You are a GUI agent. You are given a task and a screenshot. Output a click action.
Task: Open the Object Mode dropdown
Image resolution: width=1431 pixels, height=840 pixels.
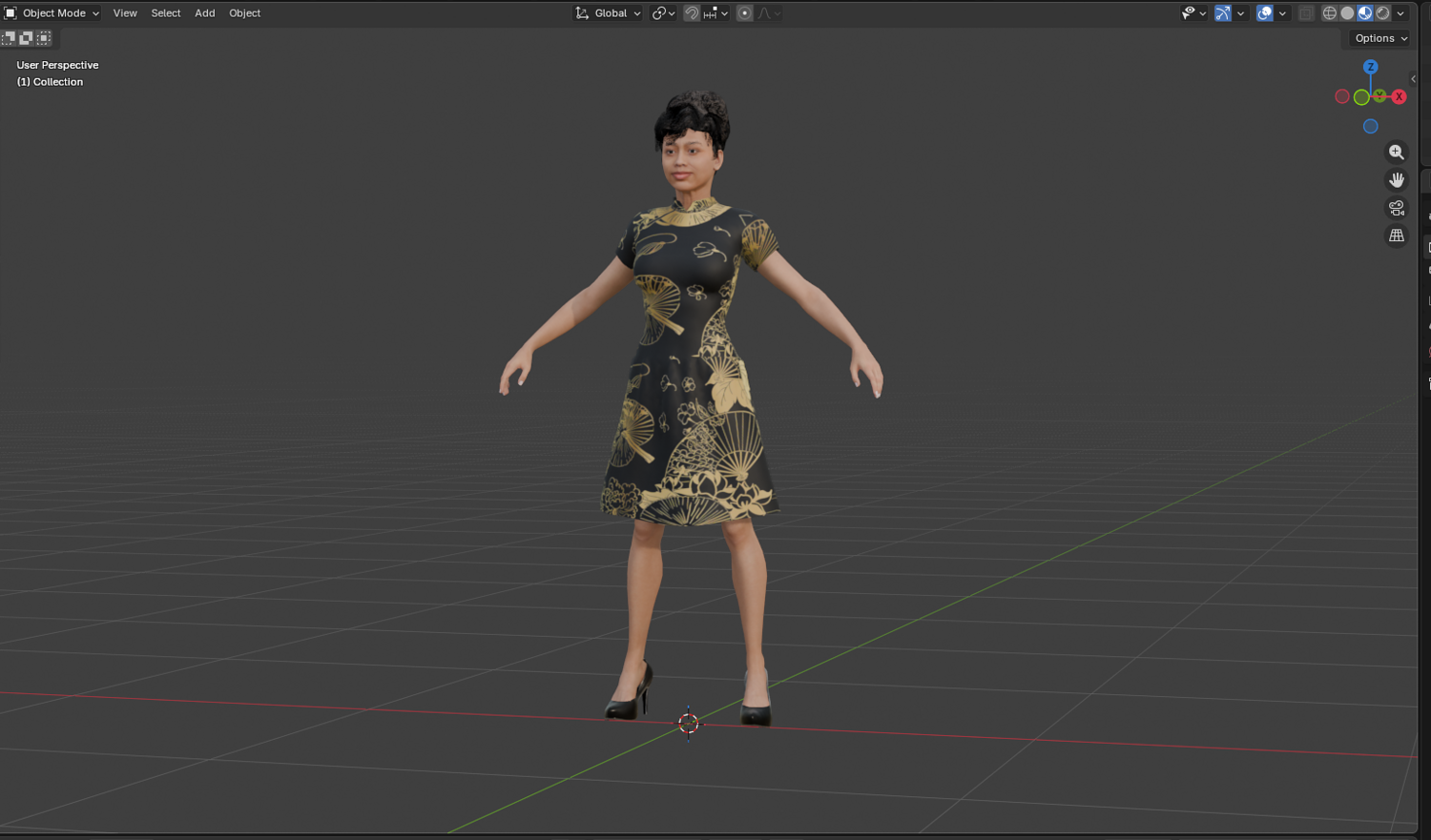pyautogui.click(x=52, y=13)
